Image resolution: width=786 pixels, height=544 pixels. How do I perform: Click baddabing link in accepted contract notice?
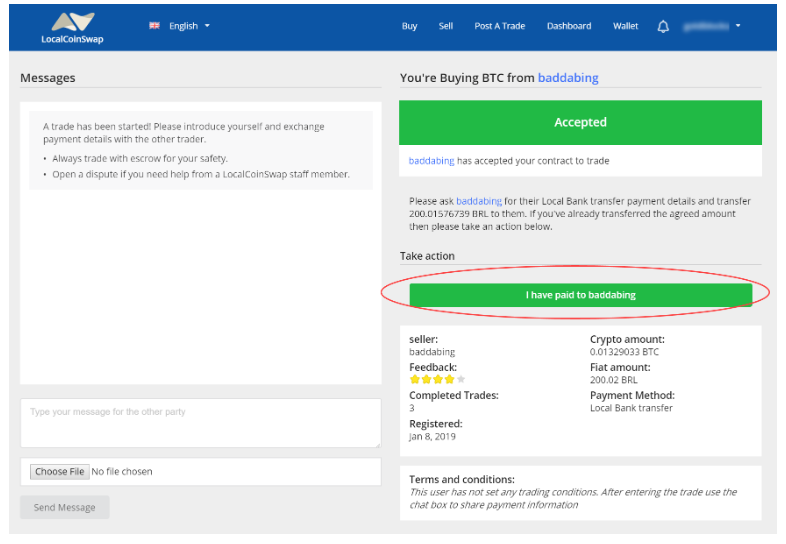tap(432, 161)
